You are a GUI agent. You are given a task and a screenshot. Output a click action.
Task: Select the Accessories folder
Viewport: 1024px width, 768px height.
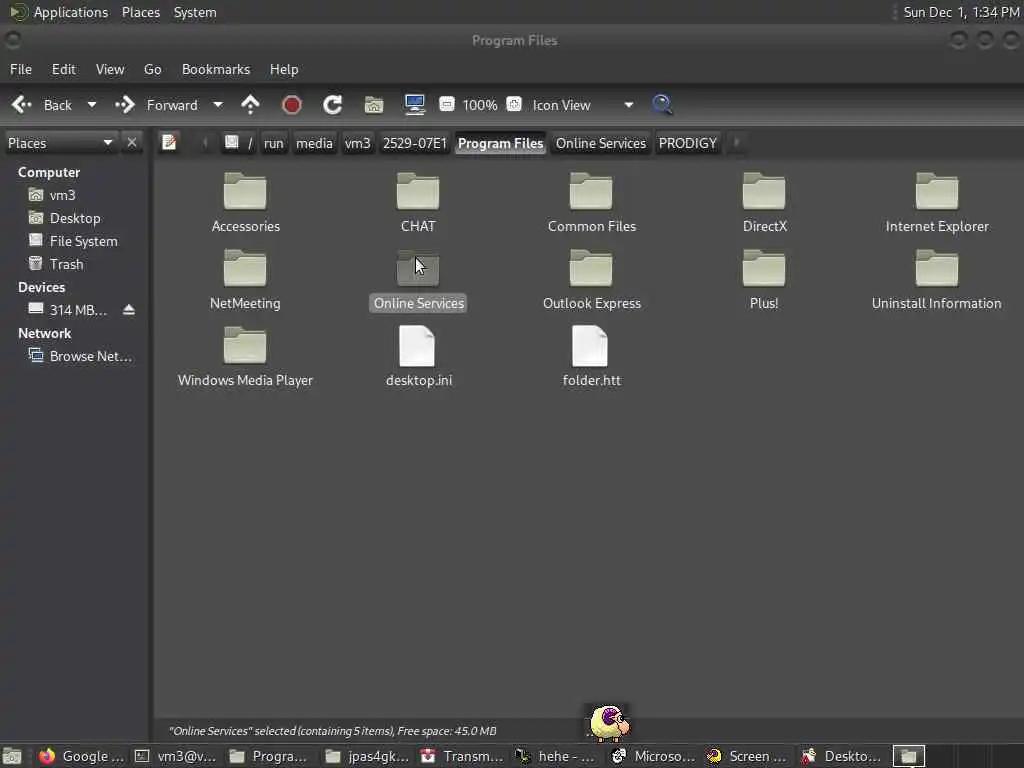pyautogui.click(x=245, y=203)
